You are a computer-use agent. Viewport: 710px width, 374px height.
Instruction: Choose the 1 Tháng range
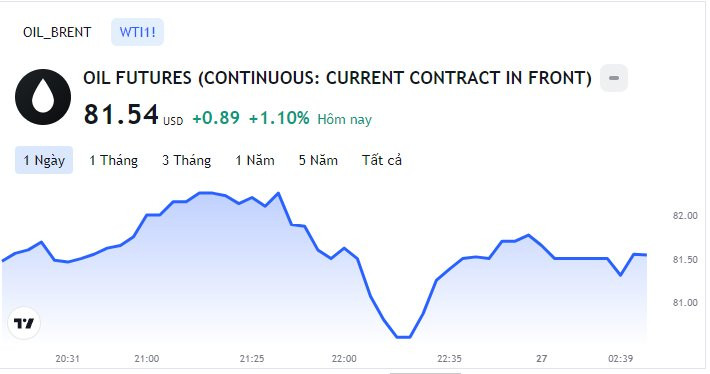113,160
